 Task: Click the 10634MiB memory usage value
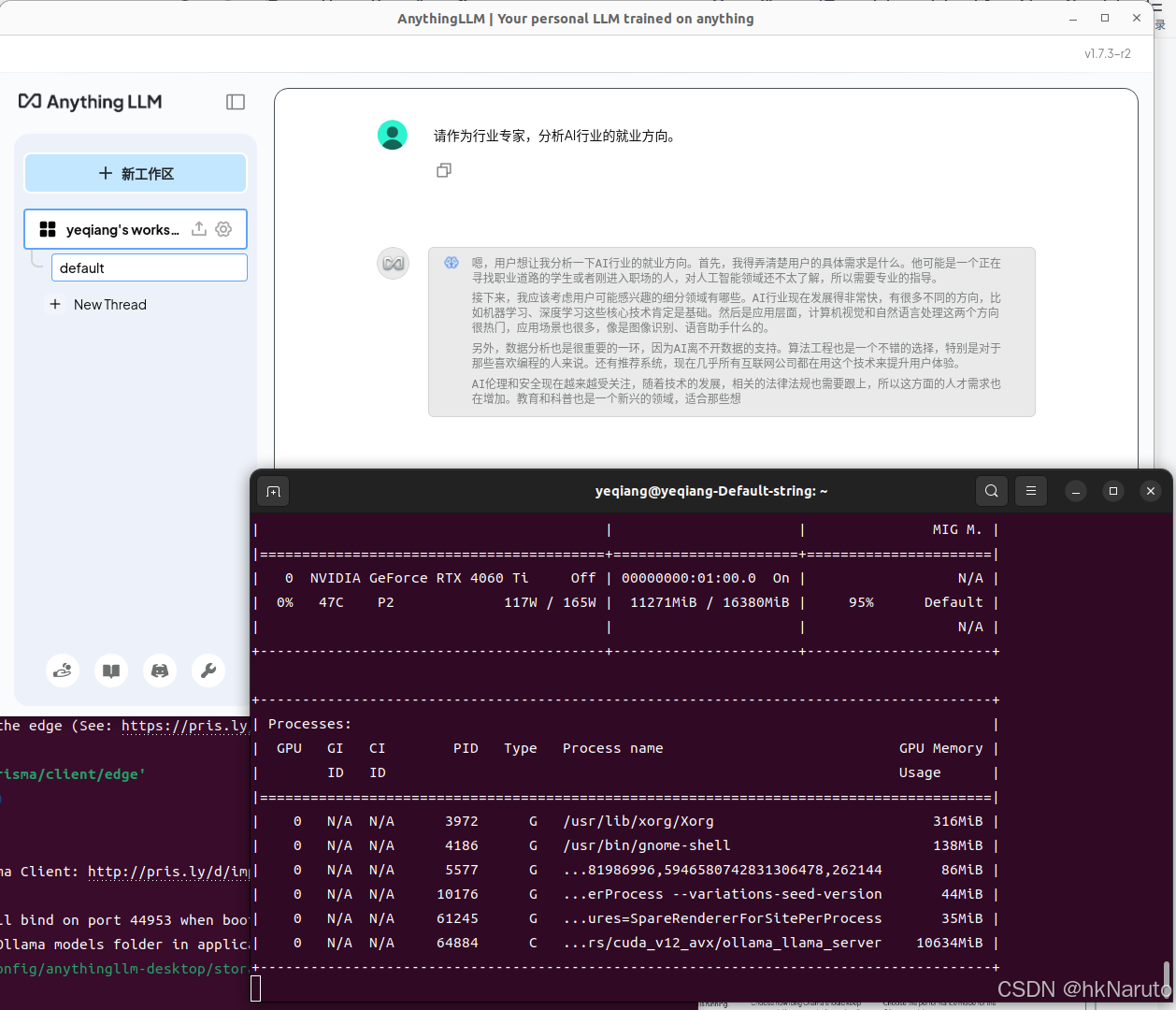[x=950, y=943]
